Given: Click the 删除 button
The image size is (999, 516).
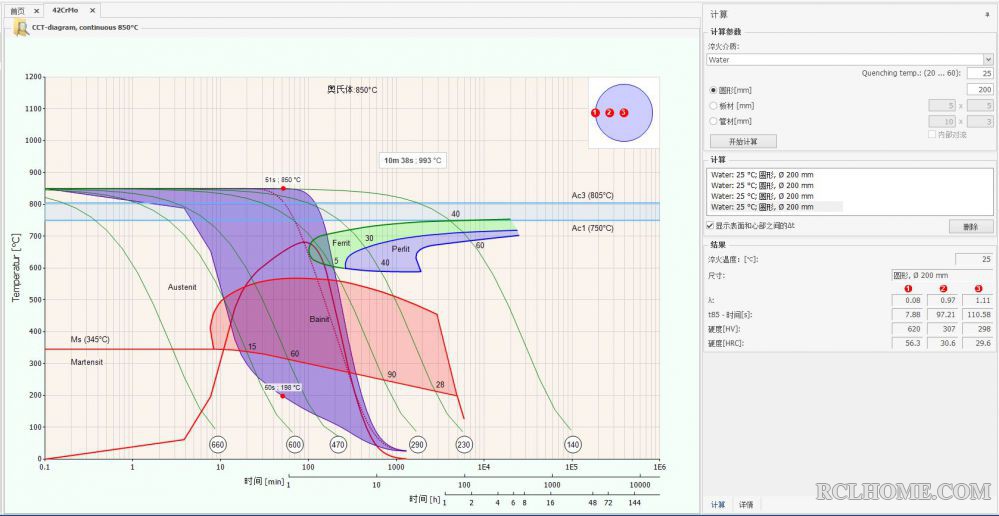Looking at the screenshot, I should click(971, 227).
